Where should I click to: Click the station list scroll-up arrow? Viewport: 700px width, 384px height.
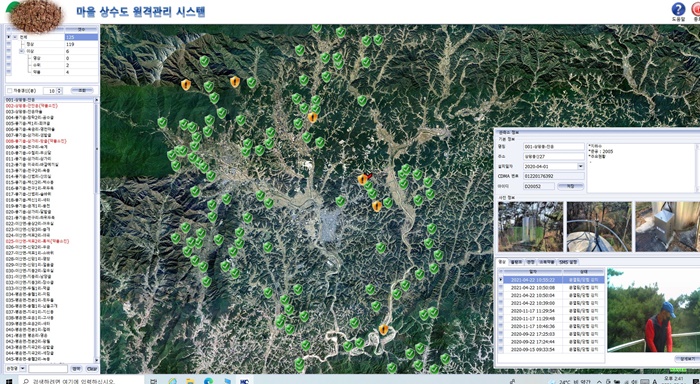[96, 100]
